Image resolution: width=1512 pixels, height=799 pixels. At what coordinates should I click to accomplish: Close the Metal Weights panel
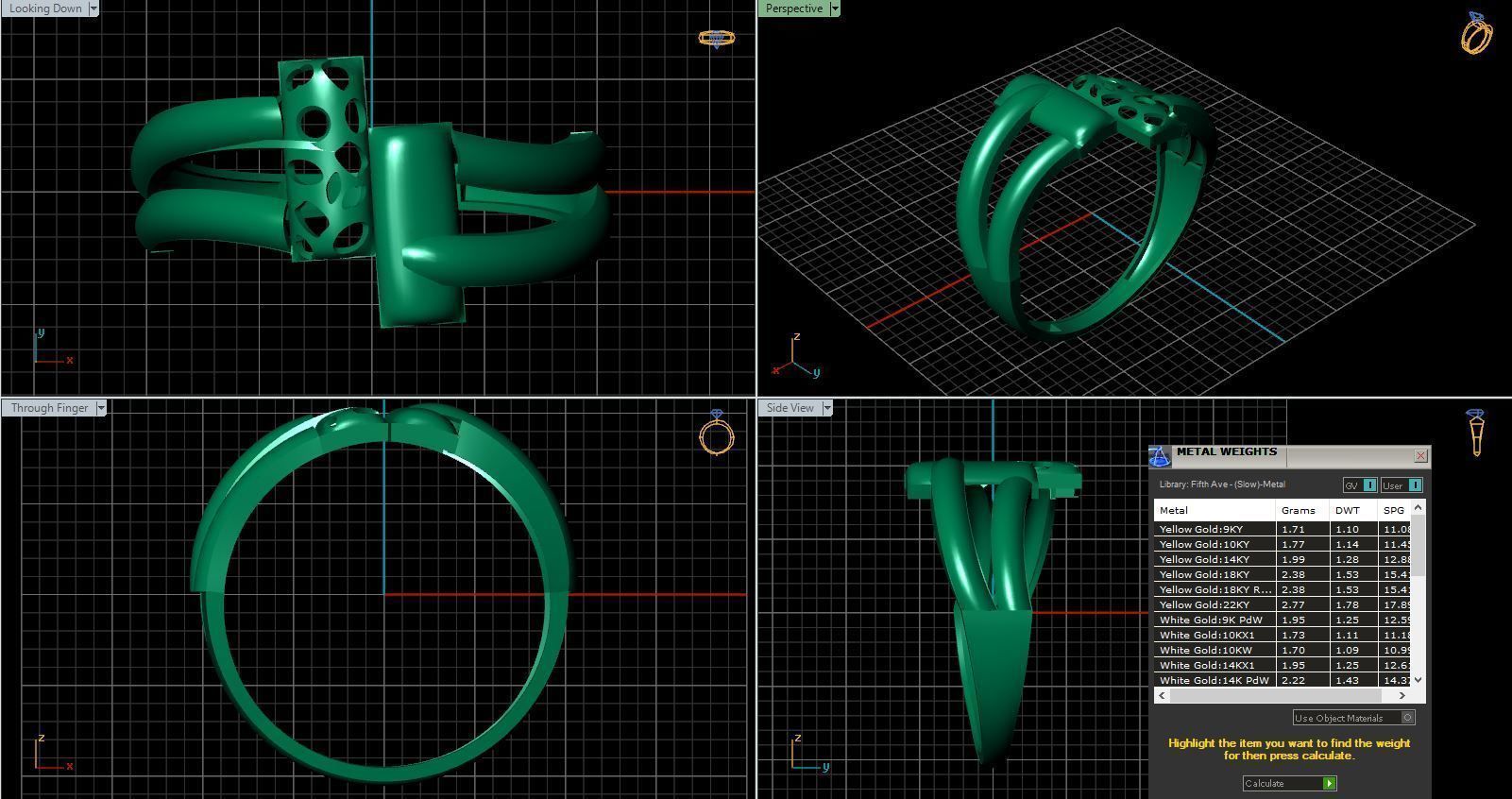tap(1420, 456)
